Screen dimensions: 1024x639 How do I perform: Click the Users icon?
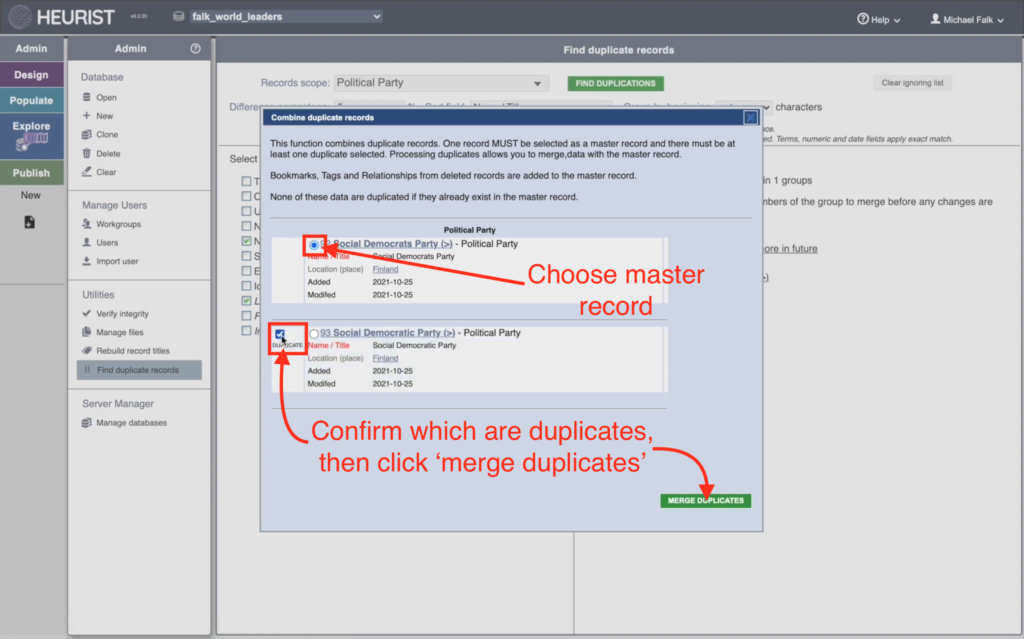coord(86,242)
